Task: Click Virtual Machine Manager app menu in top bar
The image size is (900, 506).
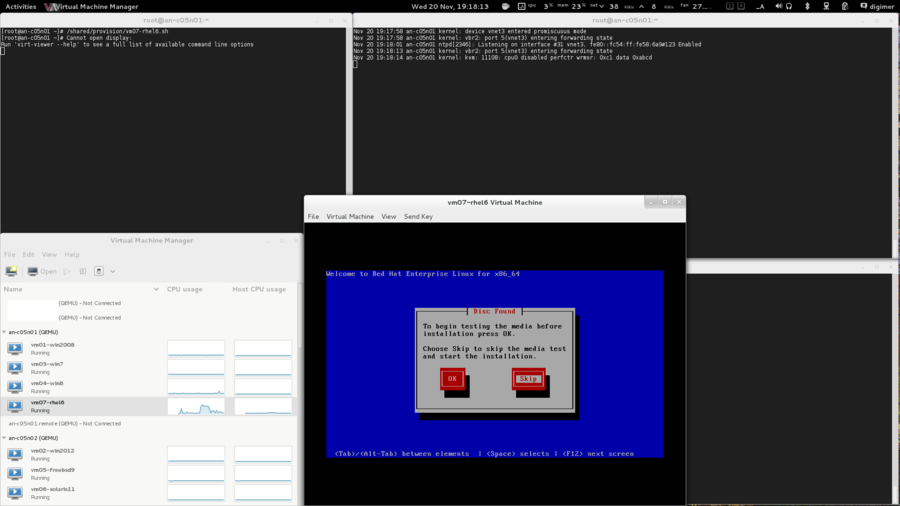Action: pyautogui.click(x=92, y=6)
